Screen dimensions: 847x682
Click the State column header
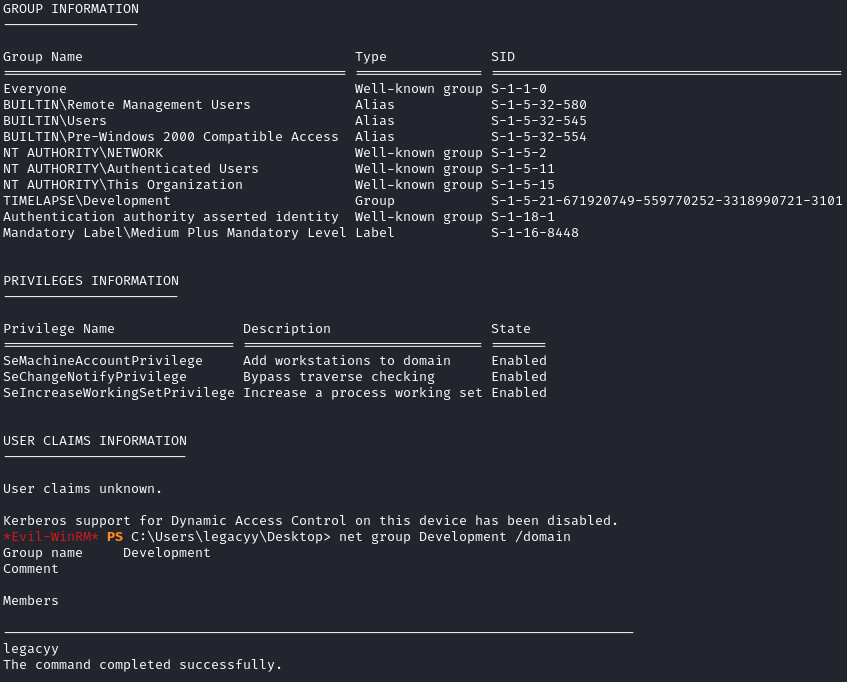pyautogui.click(x=511, y=329)
